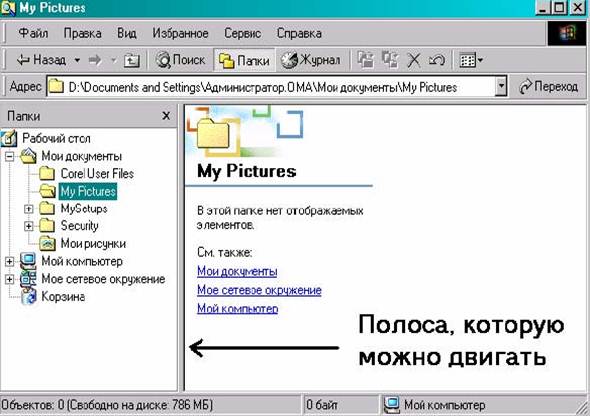This screenshot has height=416, width=590.
Task: Click the Мои рисунки folder icon
Action: pos(47,244)
